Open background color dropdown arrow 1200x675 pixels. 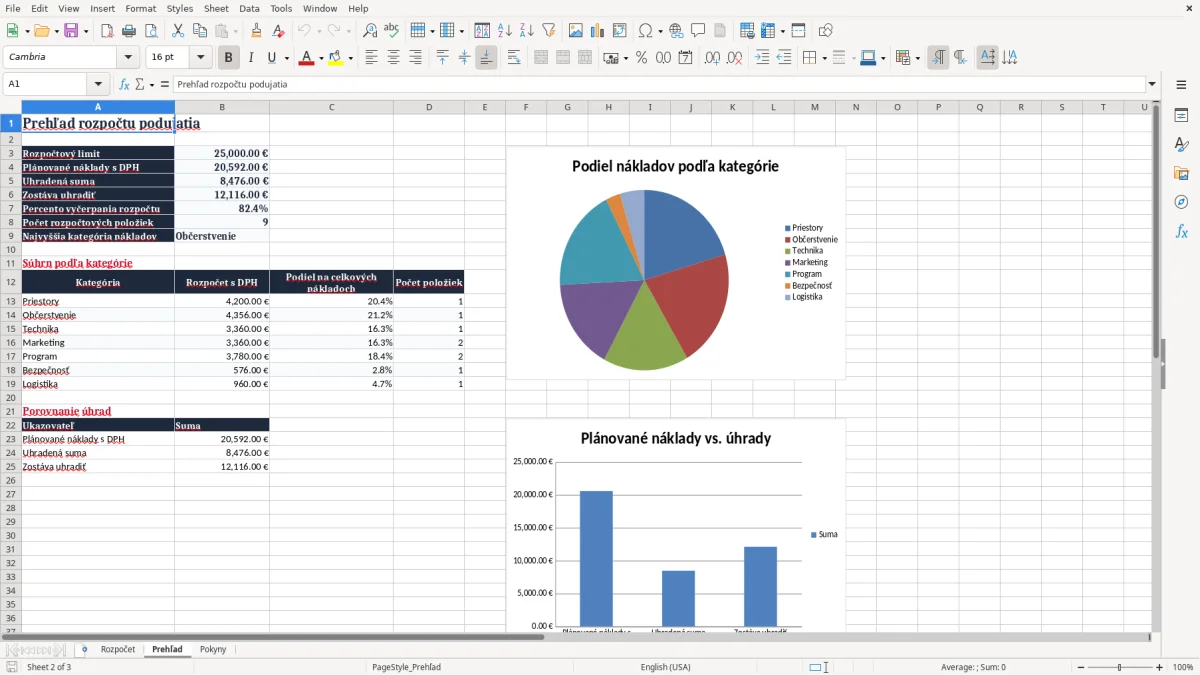coord(350,58)
